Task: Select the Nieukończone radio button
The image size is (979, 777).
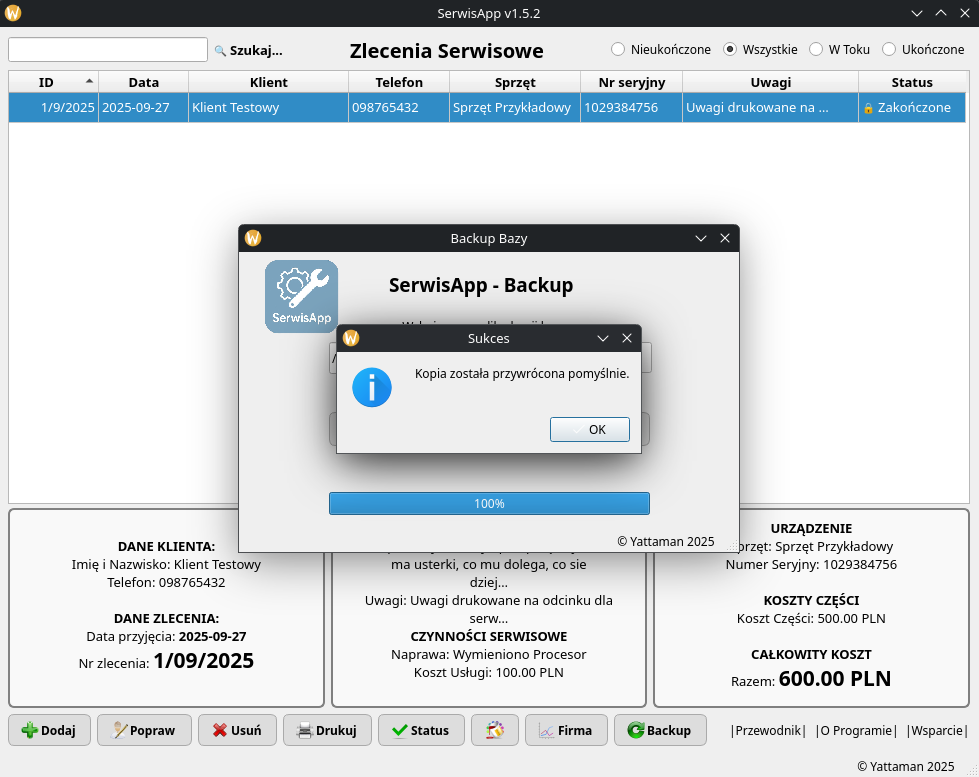Action: click(x=618, y=49)
